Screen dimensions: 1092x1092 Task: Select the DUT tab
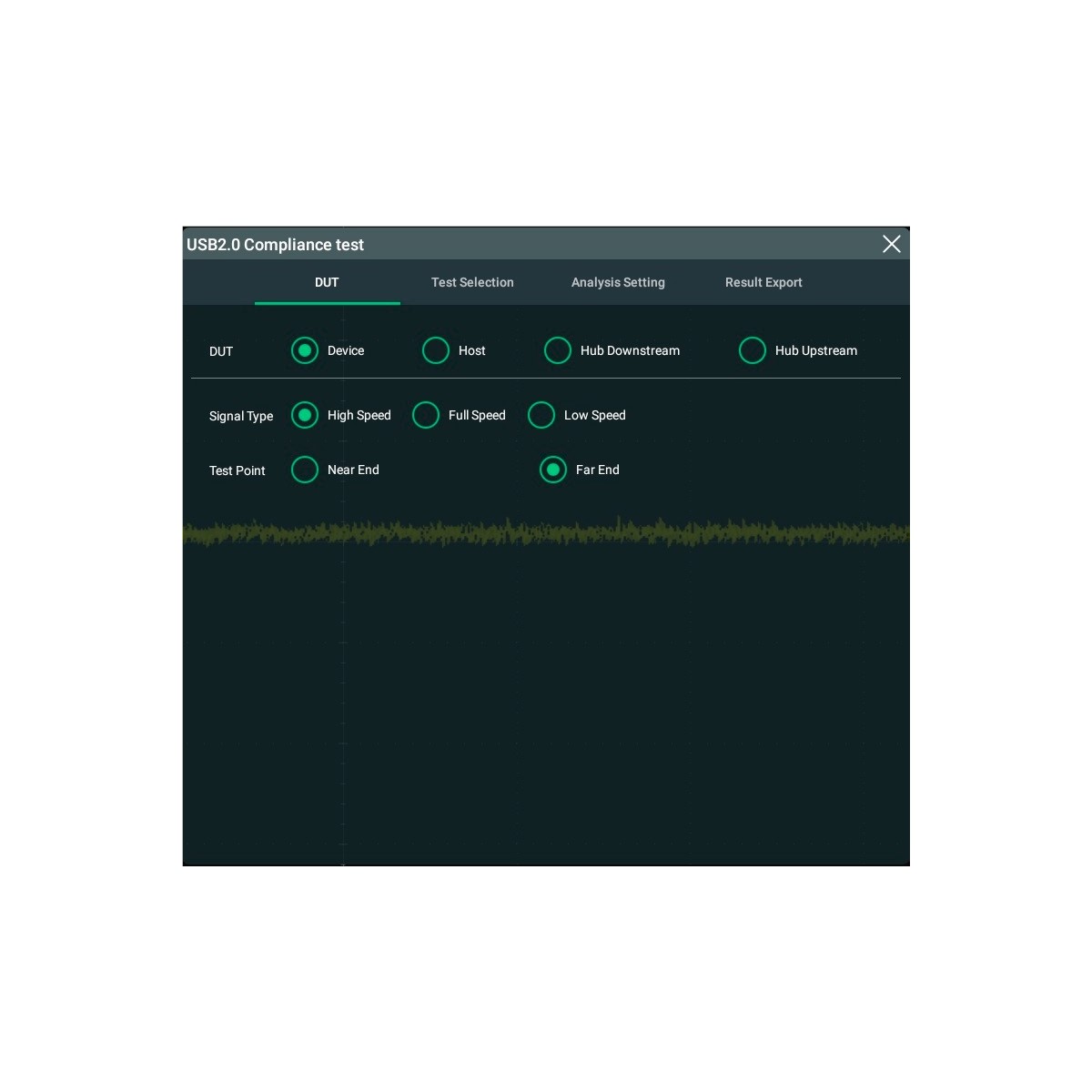tap(327, 282)
